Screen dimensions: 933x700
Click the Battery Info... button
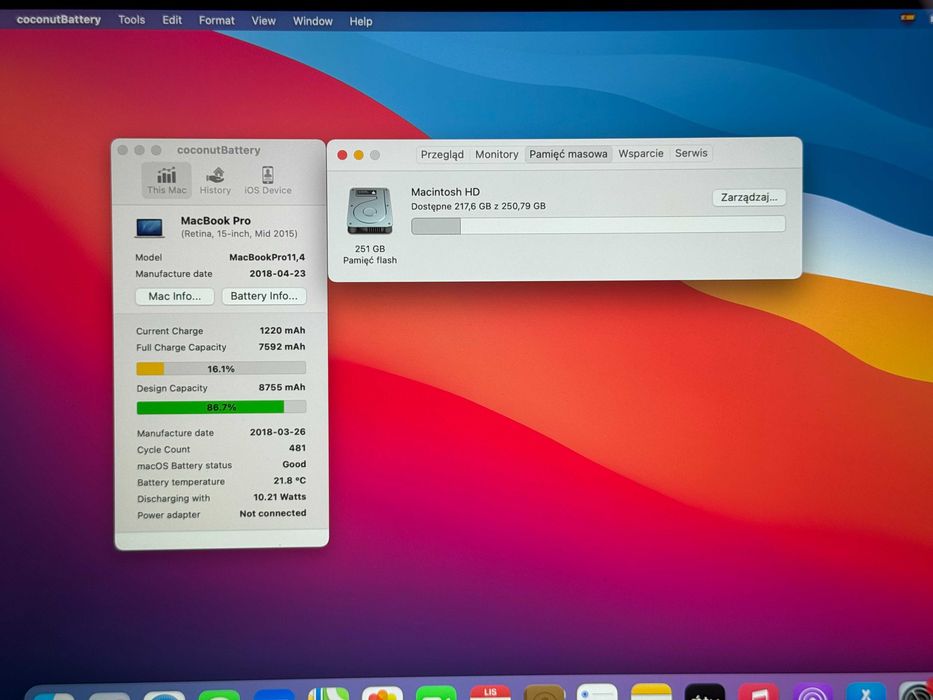pos(264,296)
